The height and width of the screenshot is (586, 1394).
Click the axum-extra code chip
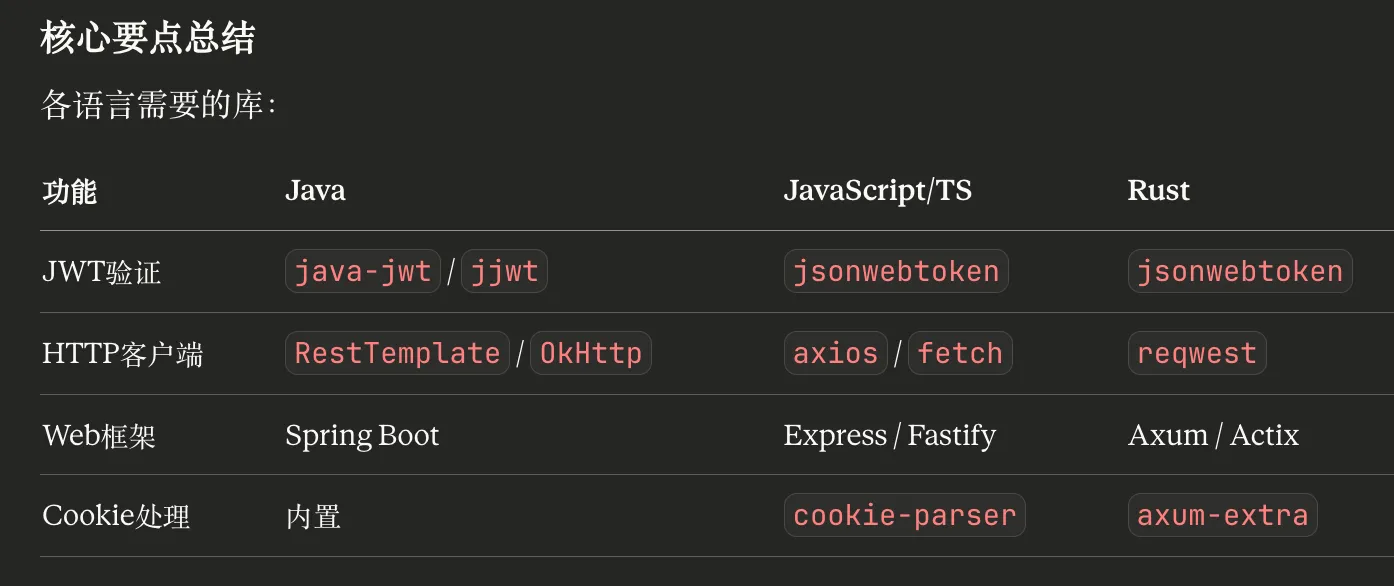click(x=1222, y=515)
